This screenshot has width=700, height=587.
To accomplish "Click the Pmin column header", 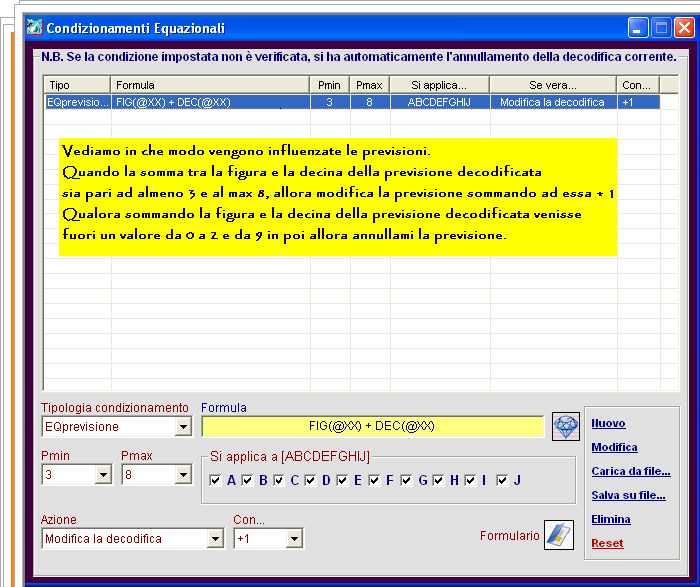I will 329,85.
